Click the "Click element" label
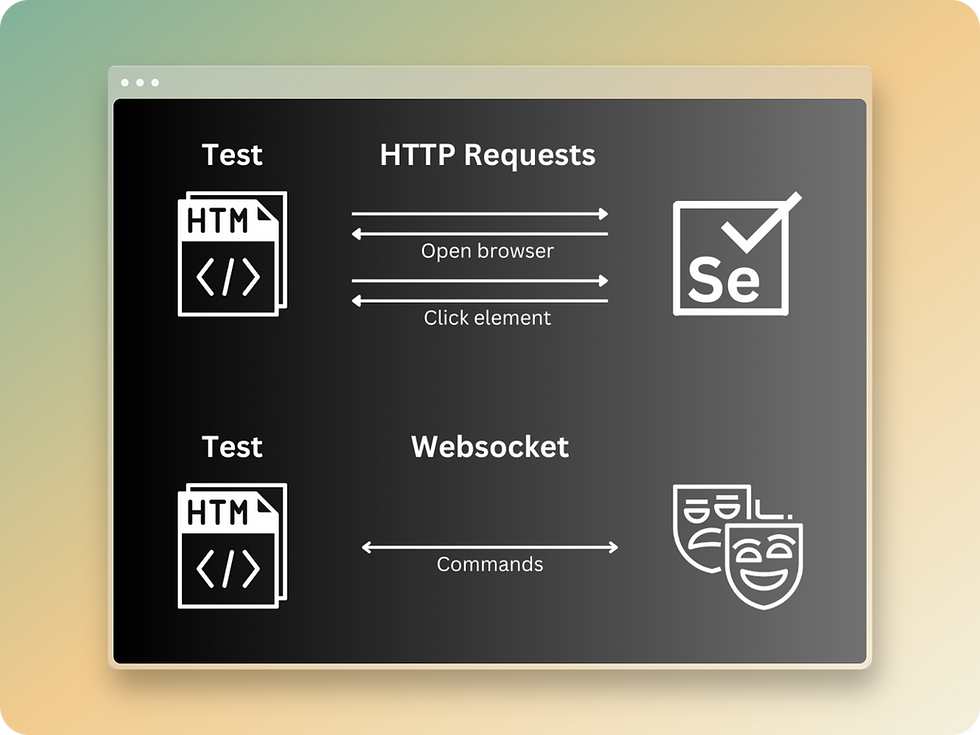The width and height of the screenshot is (980, 735). pyautogui.click(x=488, y=318)
